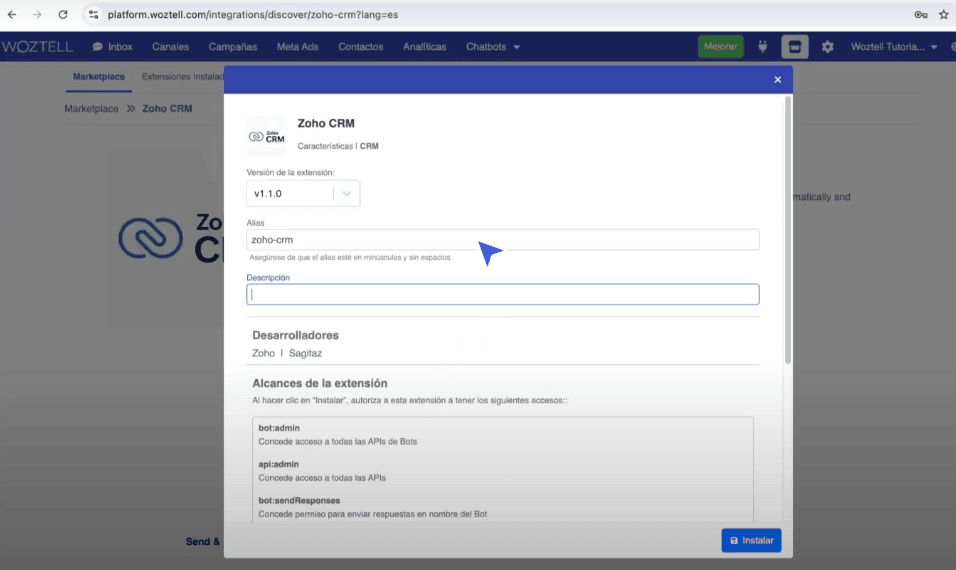Open site info icon in address bar
Image resolution: width=956 pixels, height=570 pixels.
coord(93,15)
